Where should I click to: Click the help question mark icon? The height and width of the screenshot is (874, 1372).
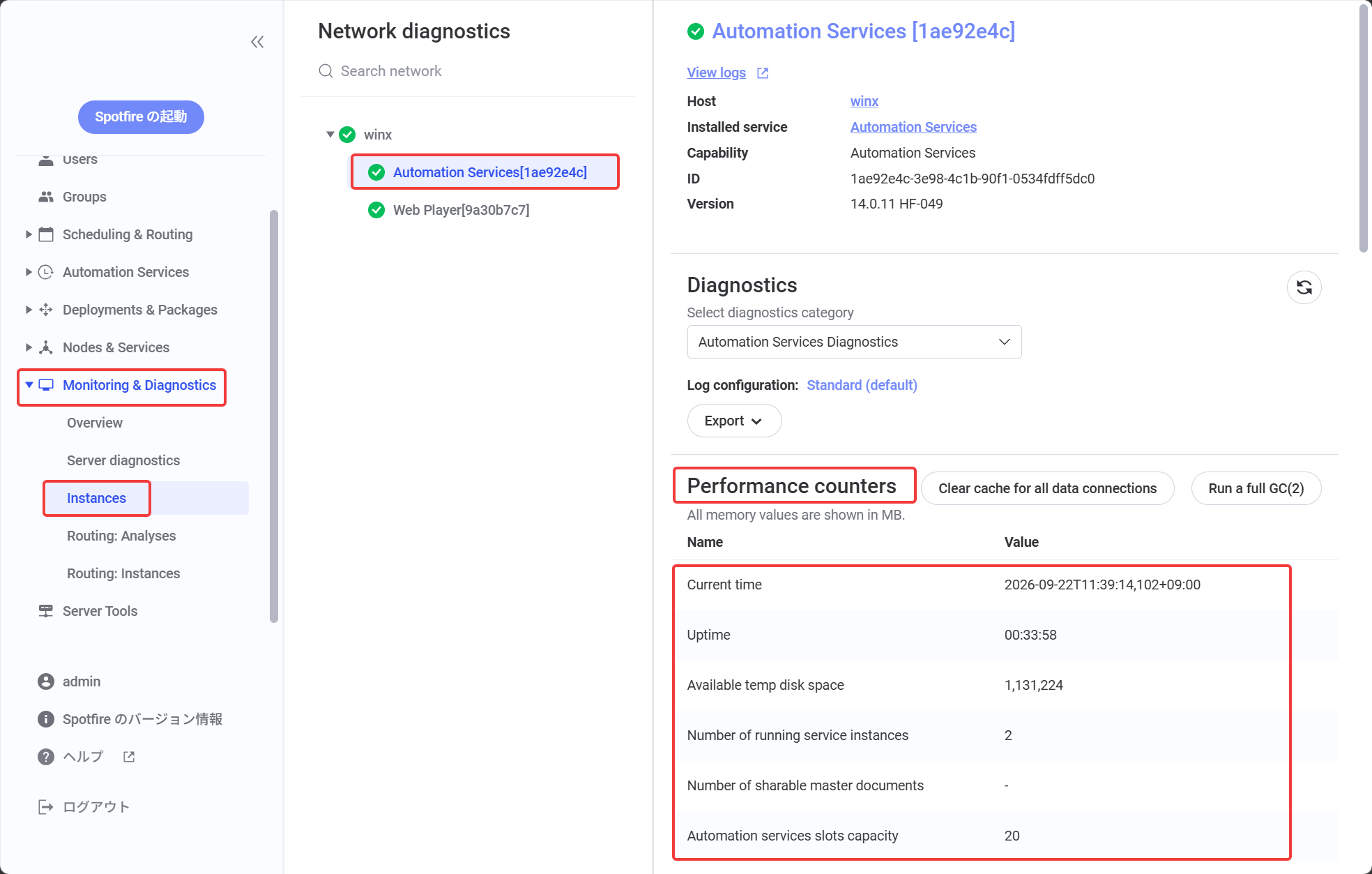46,757
